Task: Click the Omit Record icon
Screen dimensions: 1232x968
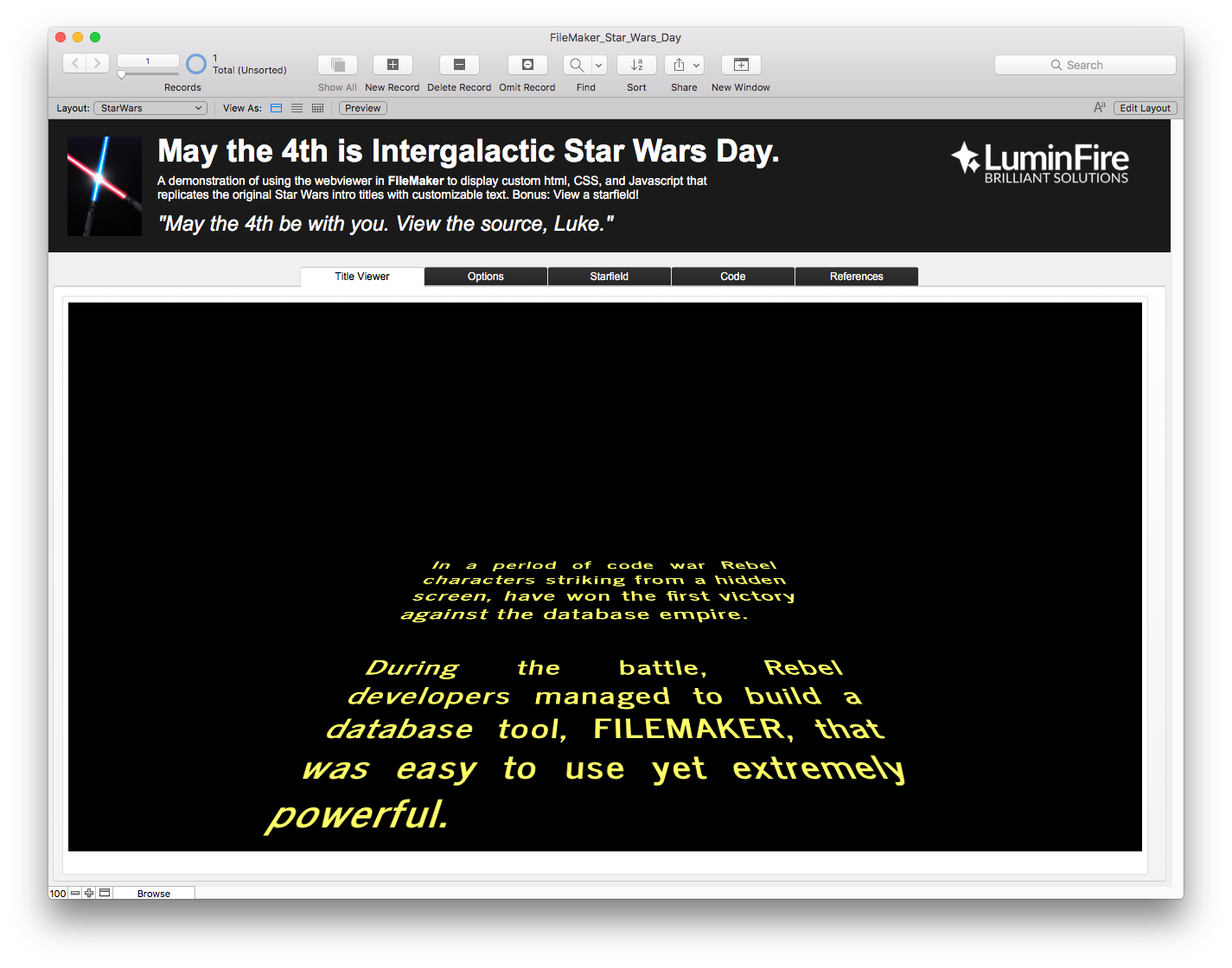Action: [x=527, y=65]
